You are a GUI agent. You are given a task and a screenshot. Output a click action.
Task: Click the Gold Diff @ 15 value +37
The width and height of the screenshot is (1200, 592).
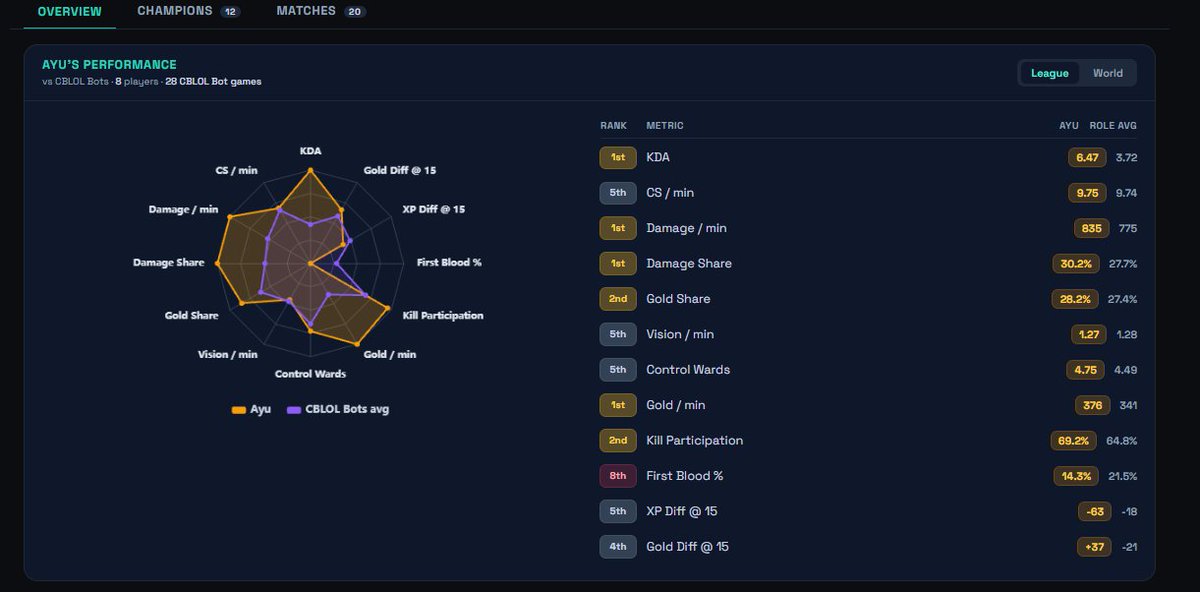pos(1093,547)
